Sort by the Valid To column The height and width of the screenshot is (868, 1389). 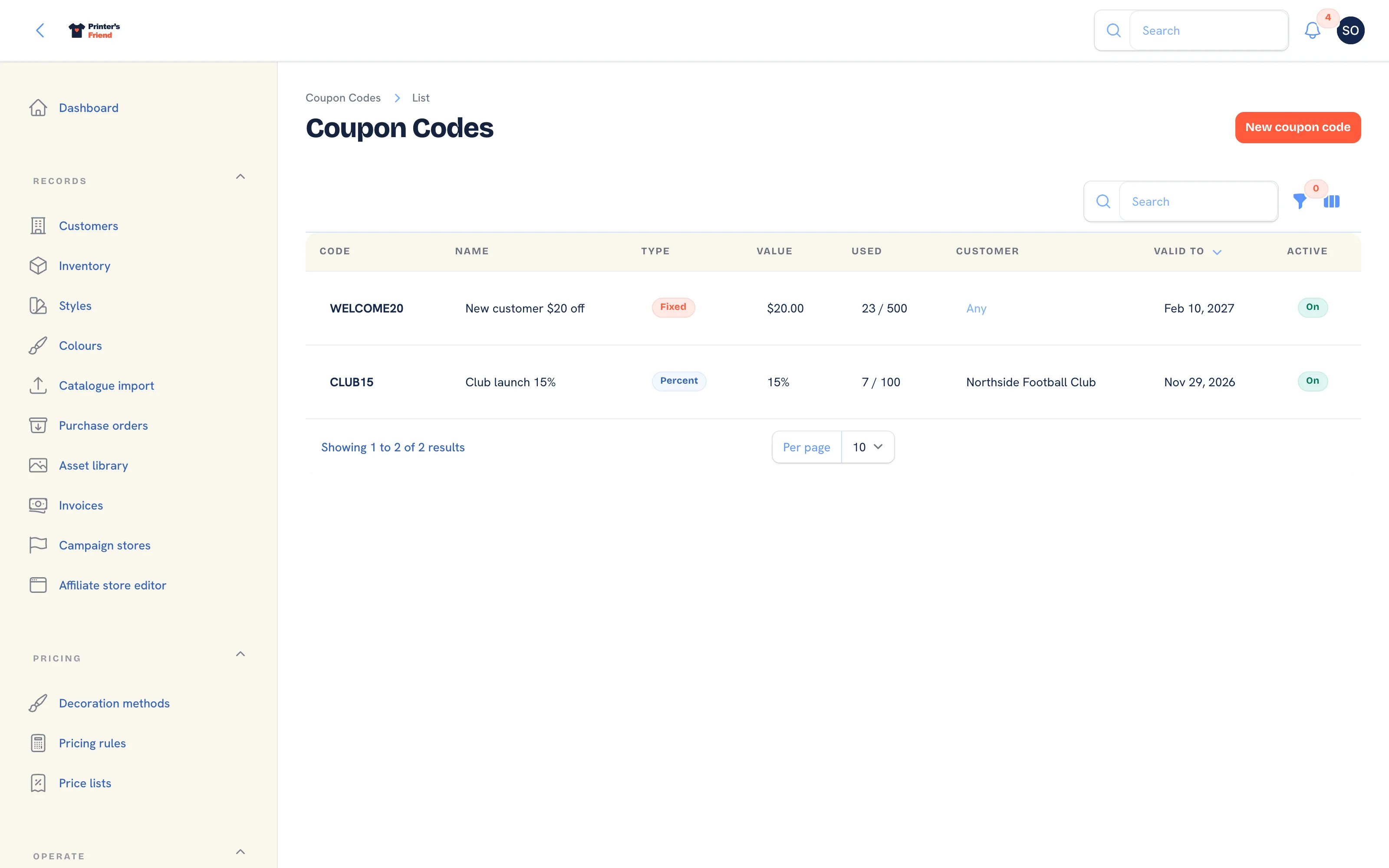1187,251
